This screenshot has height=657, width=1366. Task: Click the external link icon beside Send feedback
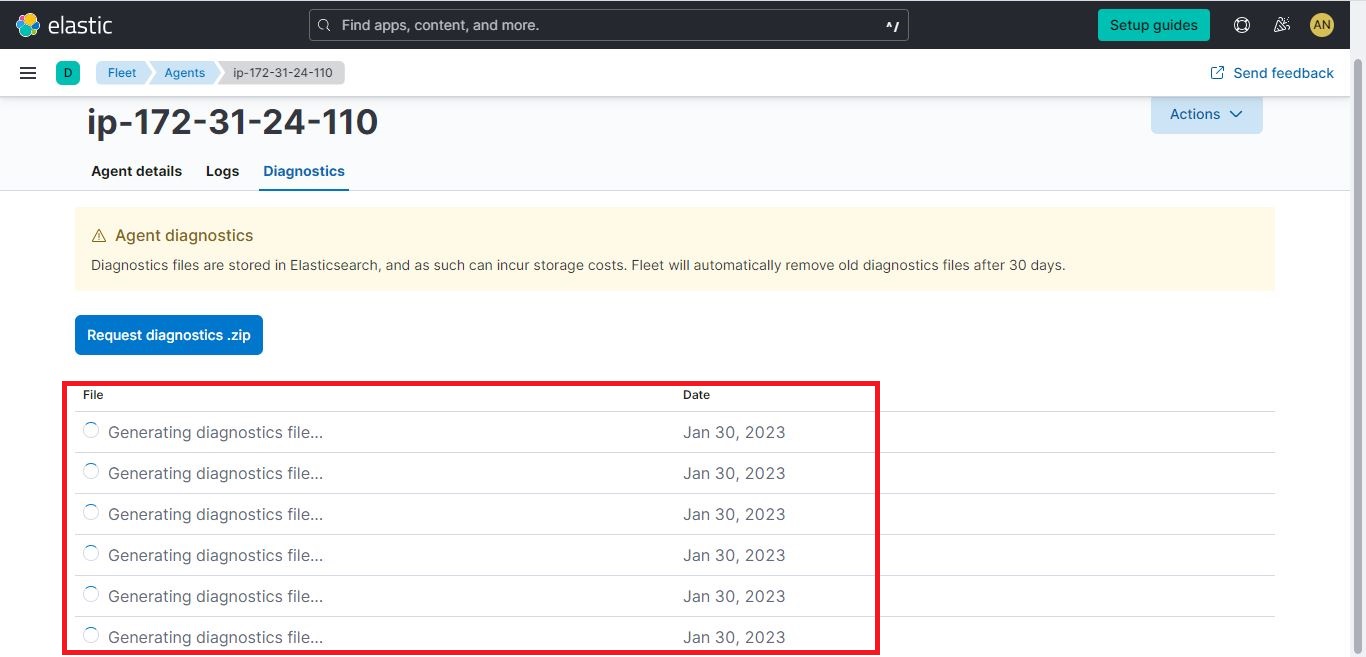(x=1216, y=72)
